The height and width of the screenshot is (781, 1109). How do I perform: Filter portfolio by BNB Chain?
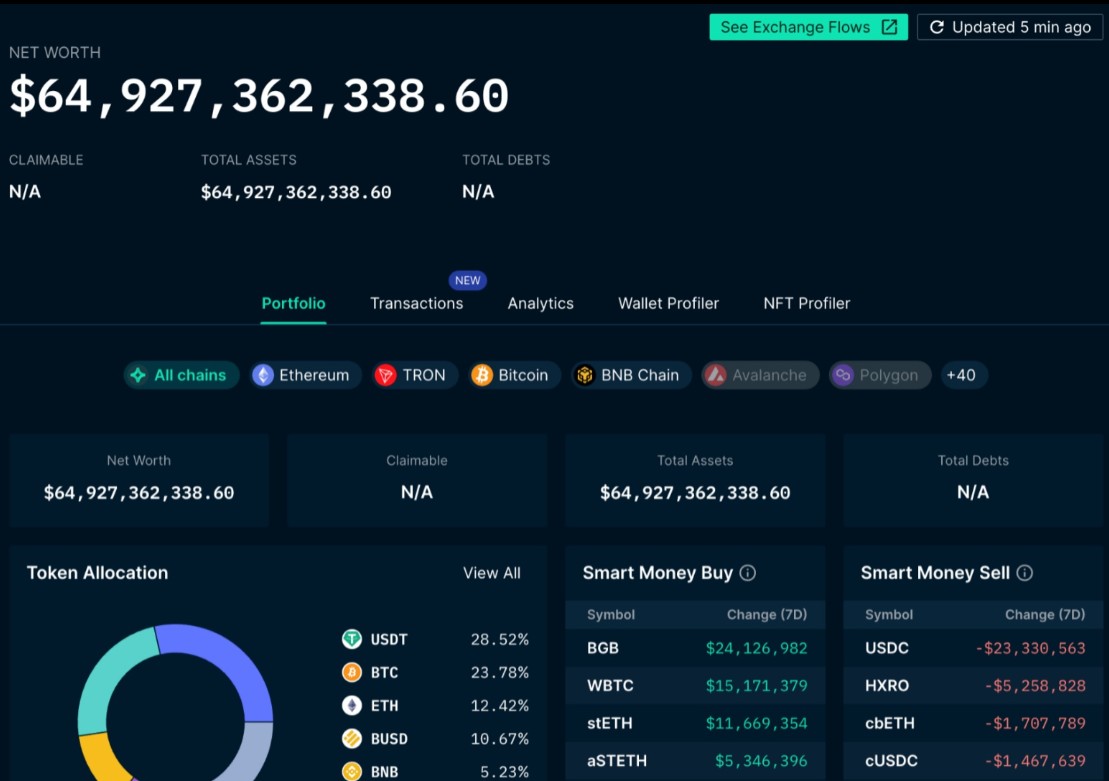(631, 375)
